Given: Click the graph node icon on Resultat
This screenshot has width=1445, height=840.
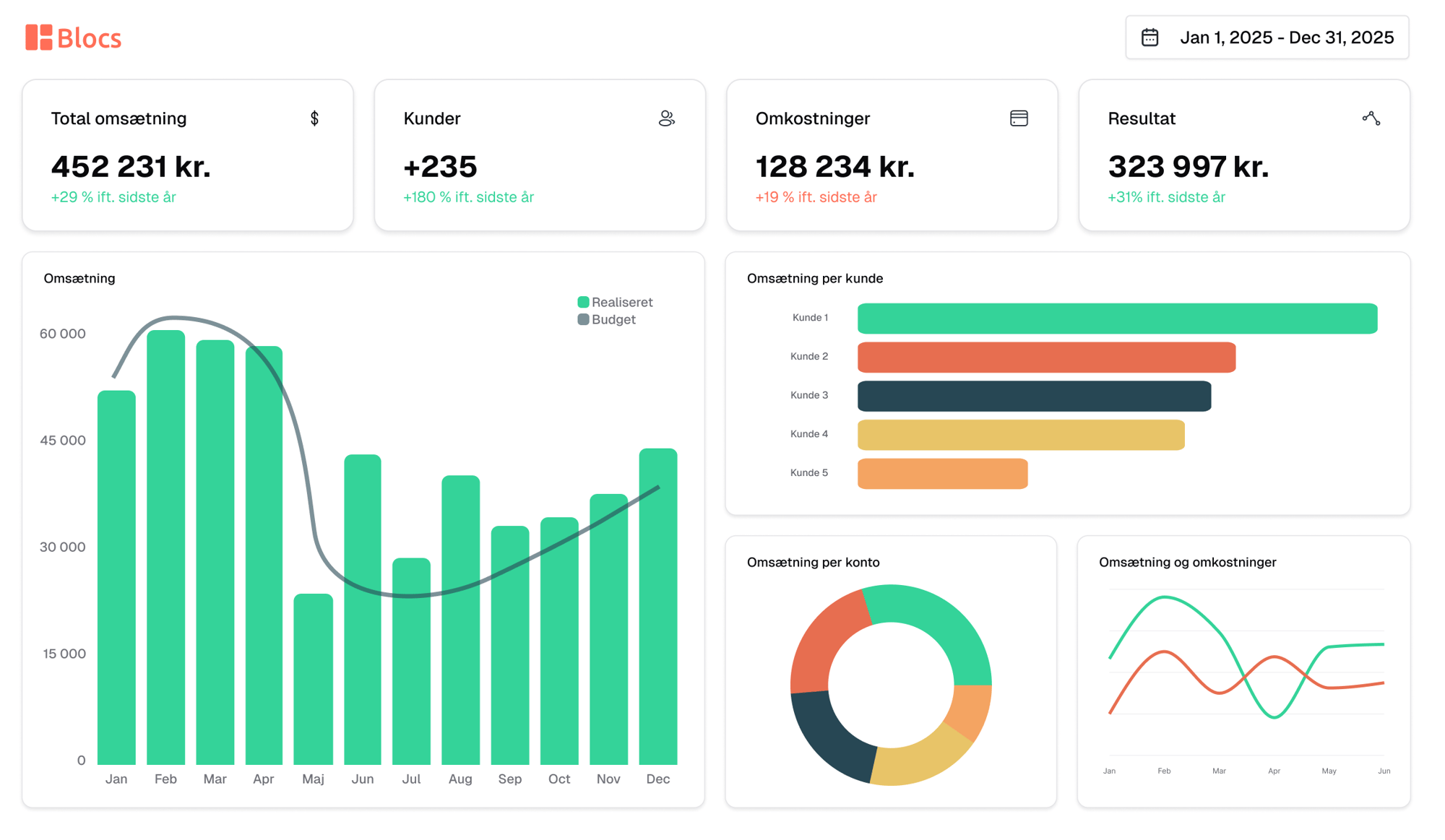Looking at the screenshot, I should (1371, 118).
